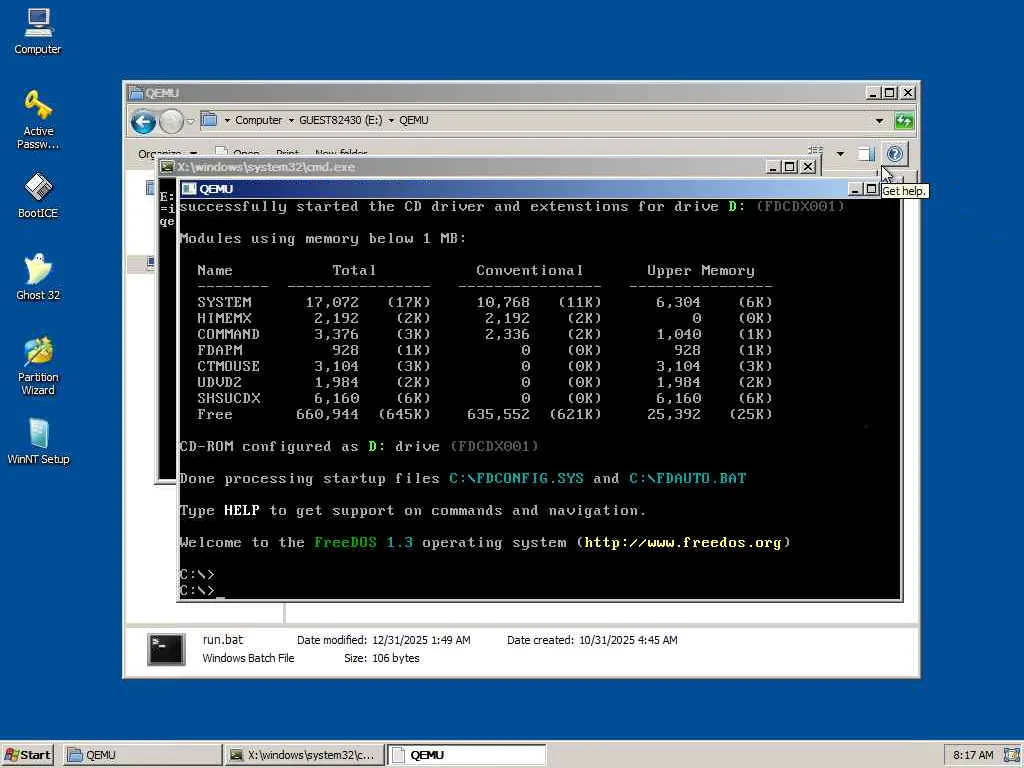This screenshot has height=768, width=1024.
Task: Click the C:\FDCONFIG.SYS text in console
Action: click(516, 479)
